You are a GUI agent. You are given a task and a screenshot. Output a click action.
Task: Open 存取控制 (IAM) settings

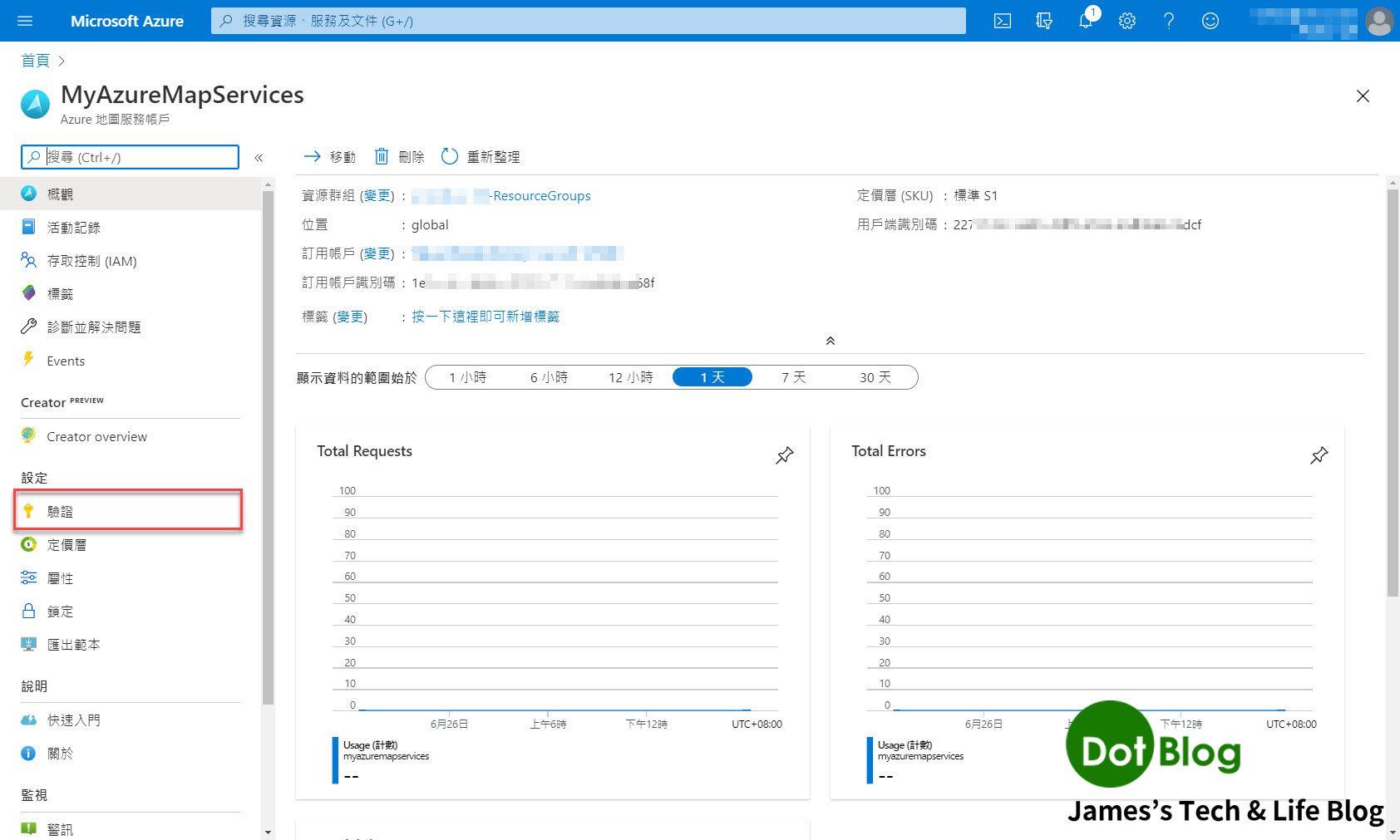click(x=91, y=260)
